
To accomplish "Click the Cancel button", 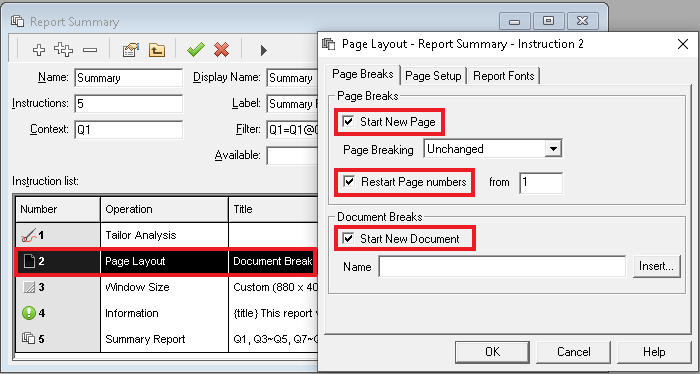I will point(573,352).
